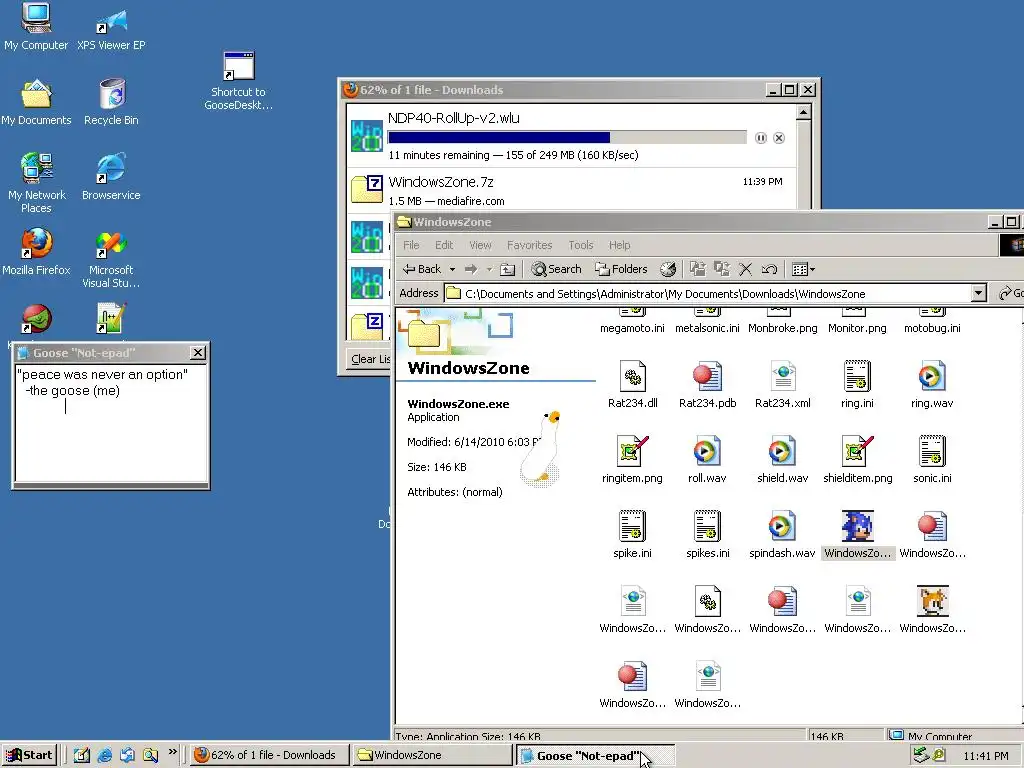1024x768 pixels.
Task: Open the Back history dropdown arrow
Action: 452,269
